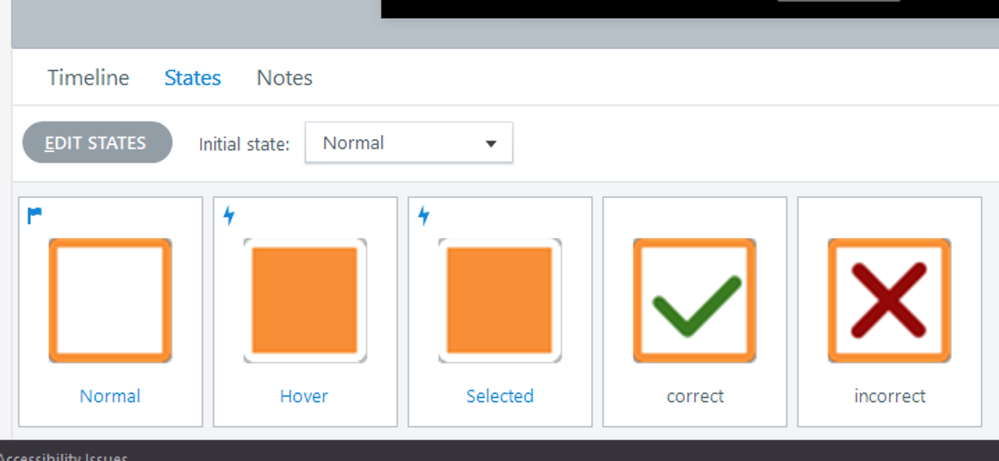999x461 pixels.
Task: Click the lightning bolt icon on Selected state
Action: [x=424, y=215]
